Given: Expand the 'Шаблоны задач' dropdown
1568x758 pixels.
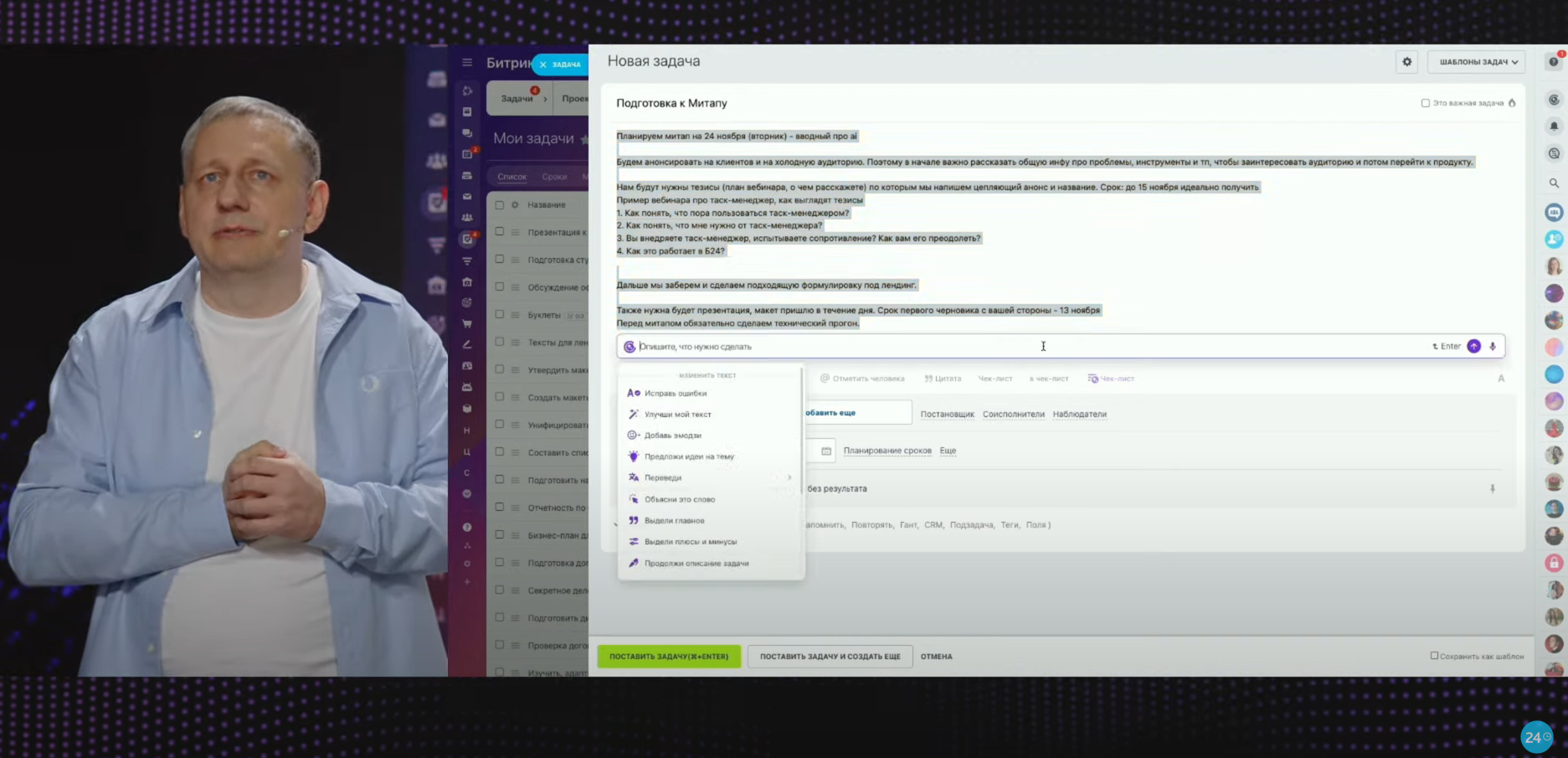Looking at the screenshot, I should 1478,62.
